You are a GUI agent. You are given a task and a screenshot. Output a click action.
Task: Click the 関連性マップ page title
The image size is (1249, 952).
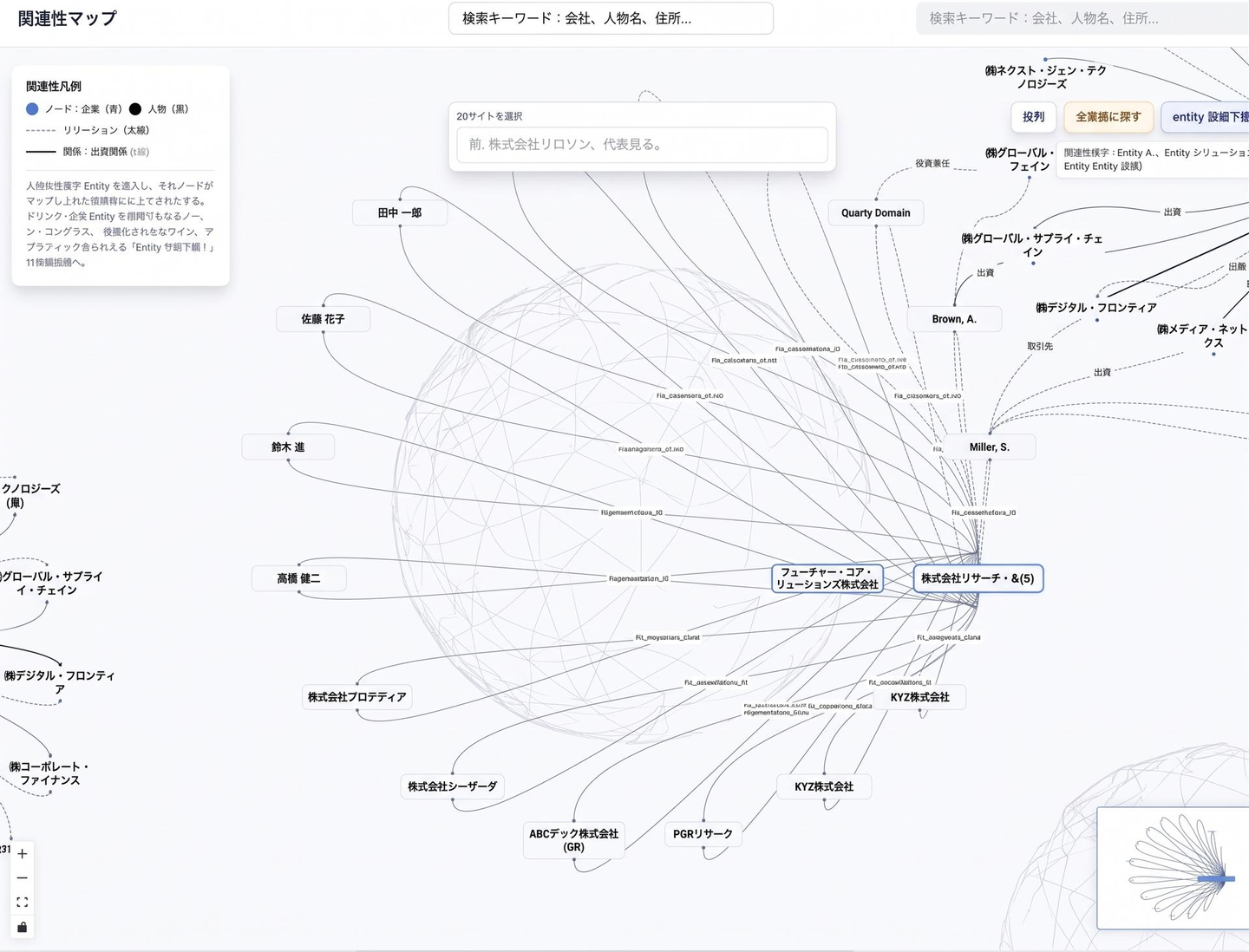pyautogui.click(x=68, y=18)
